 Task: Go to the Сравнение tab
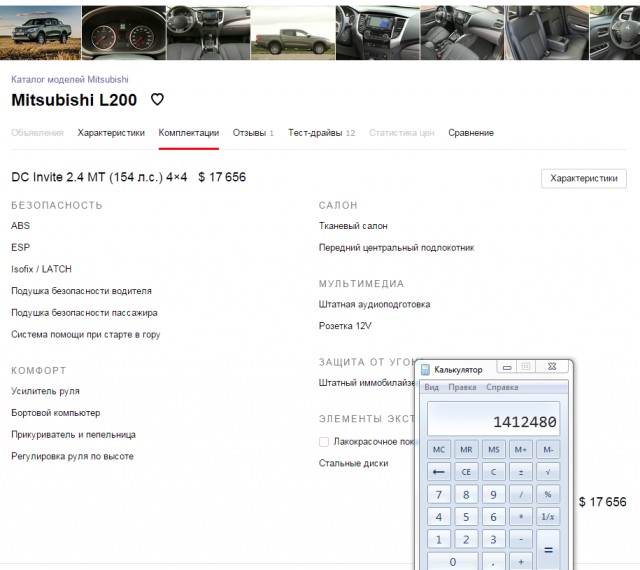[x=471, y=133]
